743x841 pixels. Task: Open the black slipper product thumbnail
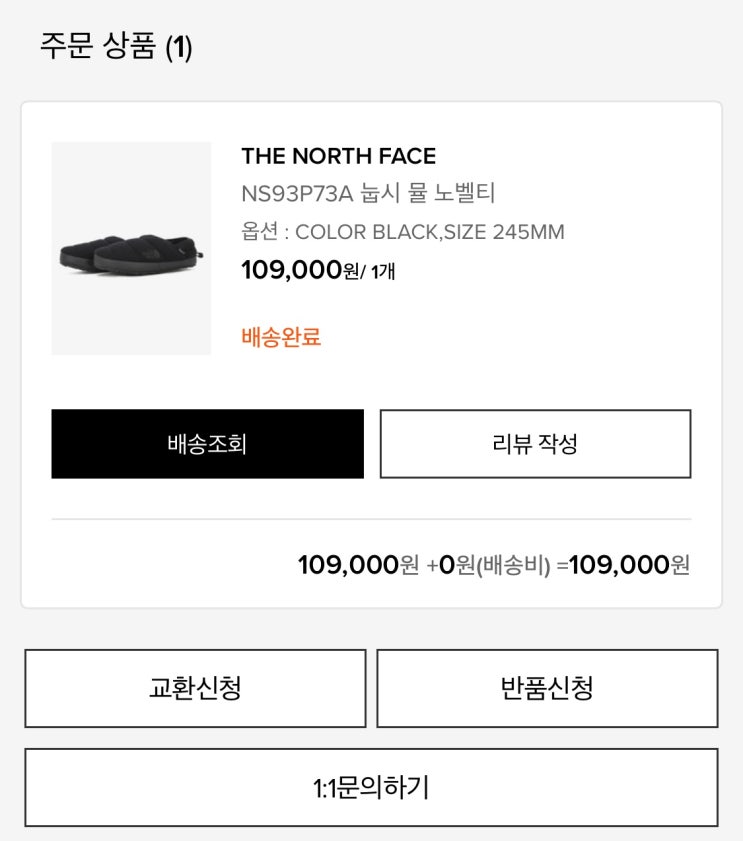131,249
